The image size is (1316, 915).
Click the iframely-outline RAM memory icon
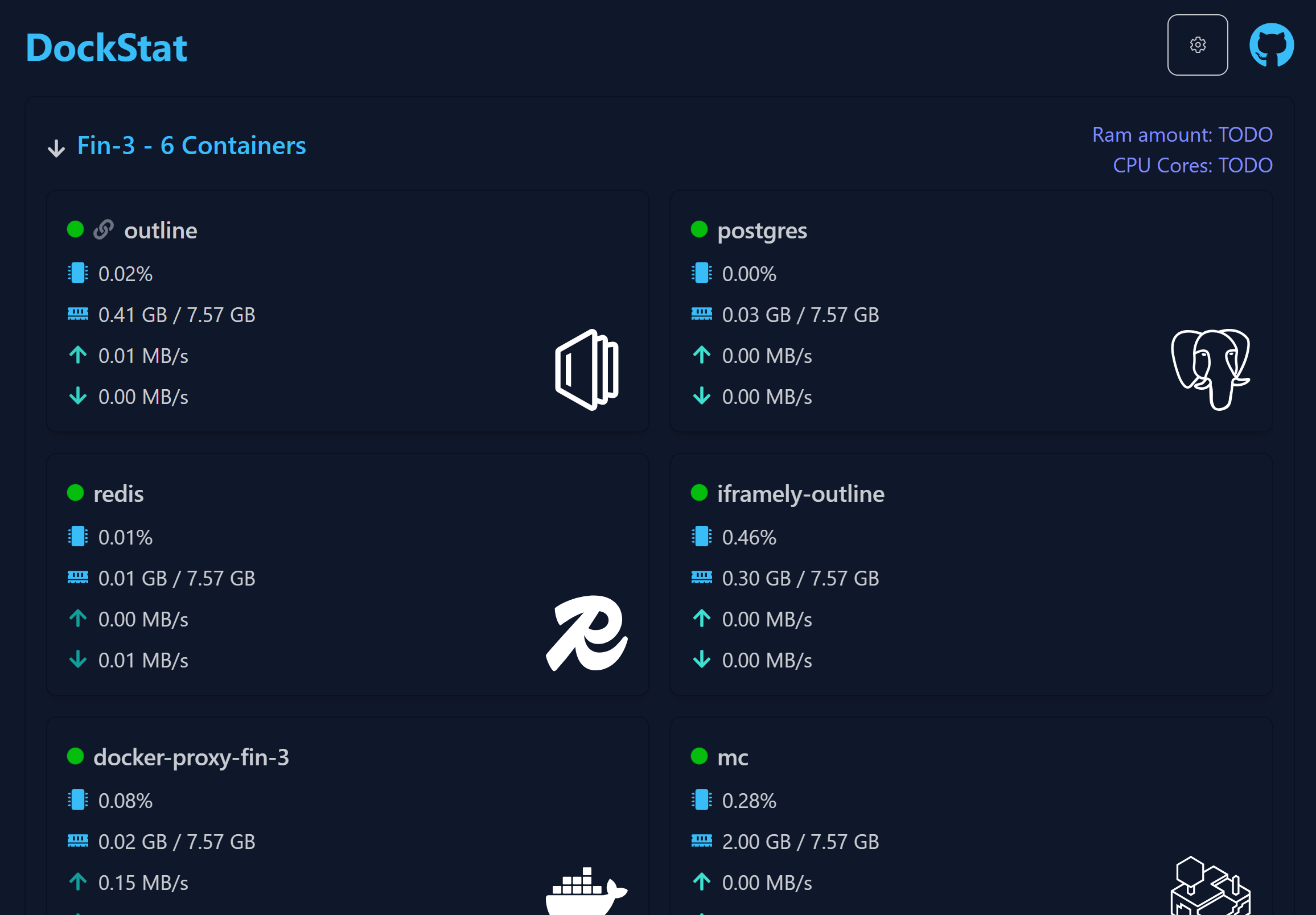[702, 578]
